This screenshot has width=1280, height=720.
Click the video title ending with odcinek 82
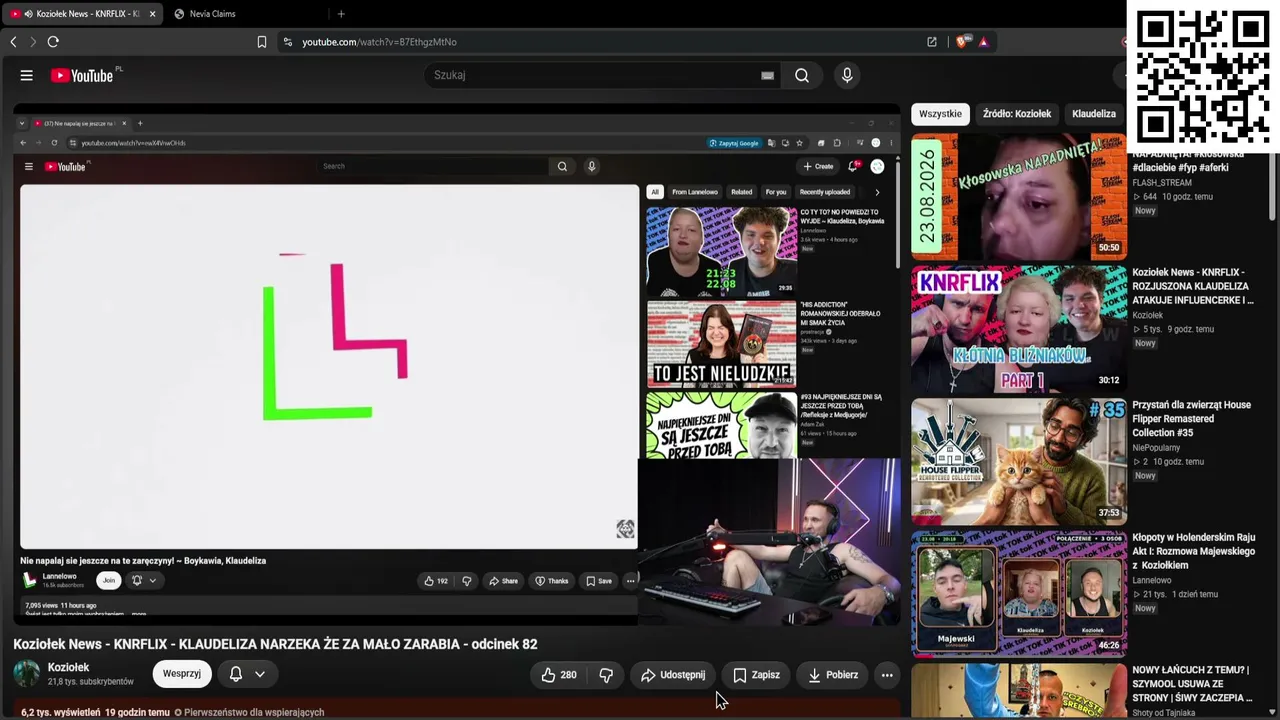click(x=275, y=644)
